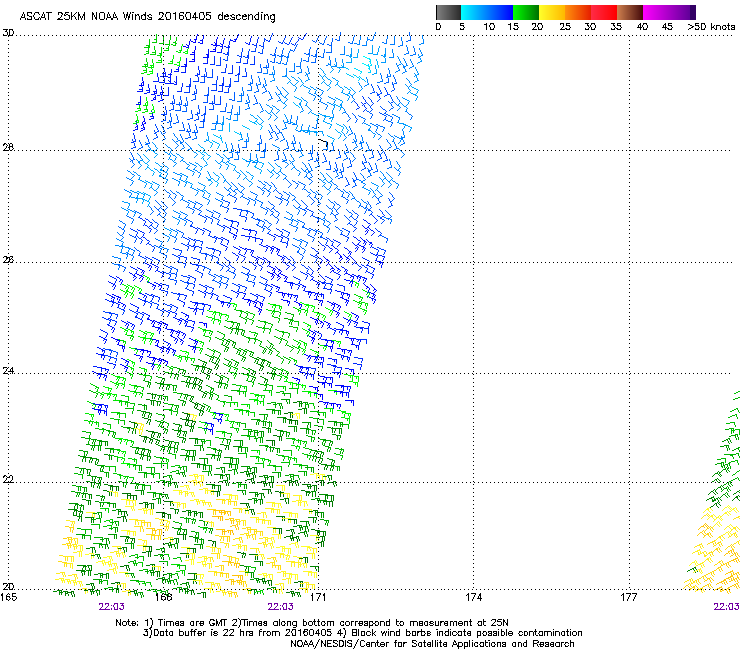Click the '>50 knots' legend label
This screenshot has height=650, width=740.
[x=711, y=27]
